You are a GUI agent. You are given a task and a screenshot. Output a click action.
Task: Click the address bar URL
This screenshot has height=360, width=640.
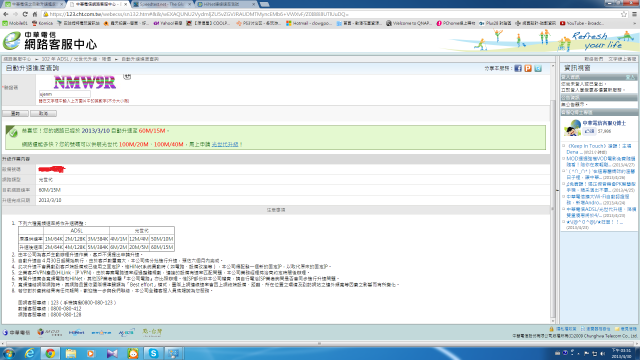199,14
